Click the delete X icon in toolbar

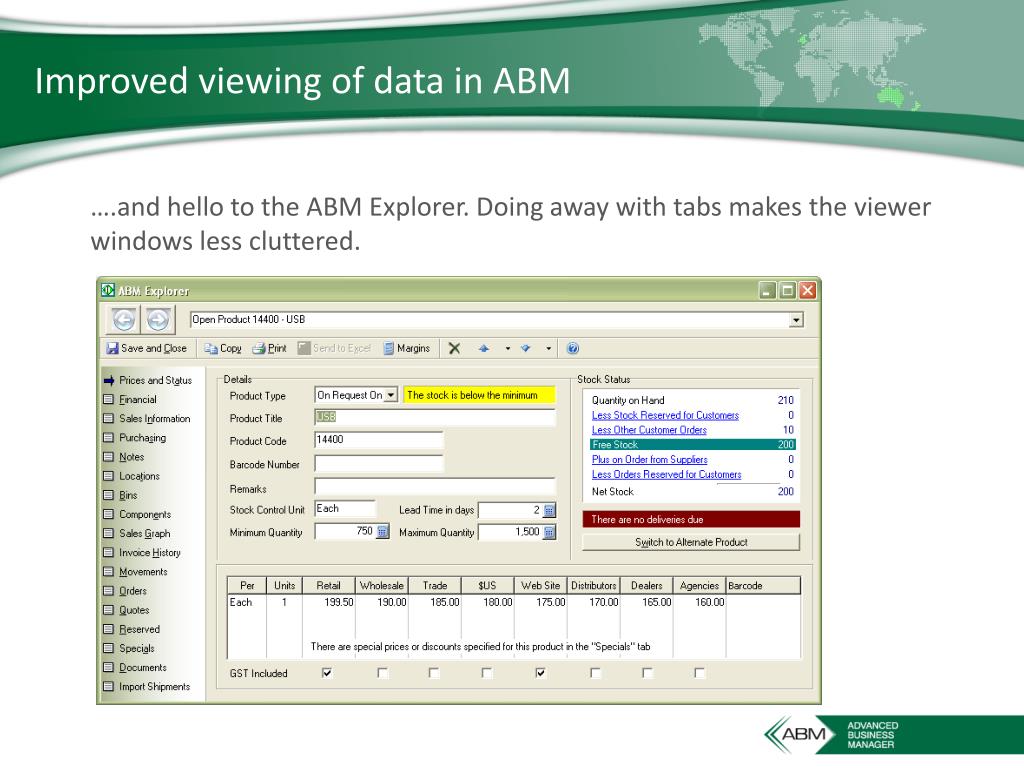(455, 349)
